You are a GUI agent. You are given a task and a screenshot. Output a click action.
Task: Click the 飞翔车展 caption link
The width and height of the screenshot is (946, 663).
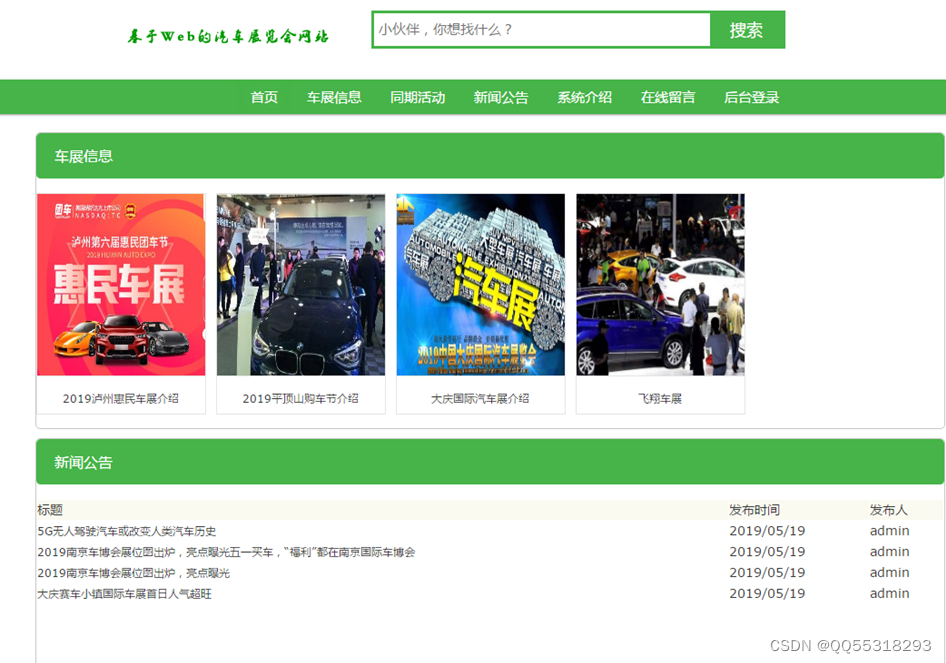point(660,399)
